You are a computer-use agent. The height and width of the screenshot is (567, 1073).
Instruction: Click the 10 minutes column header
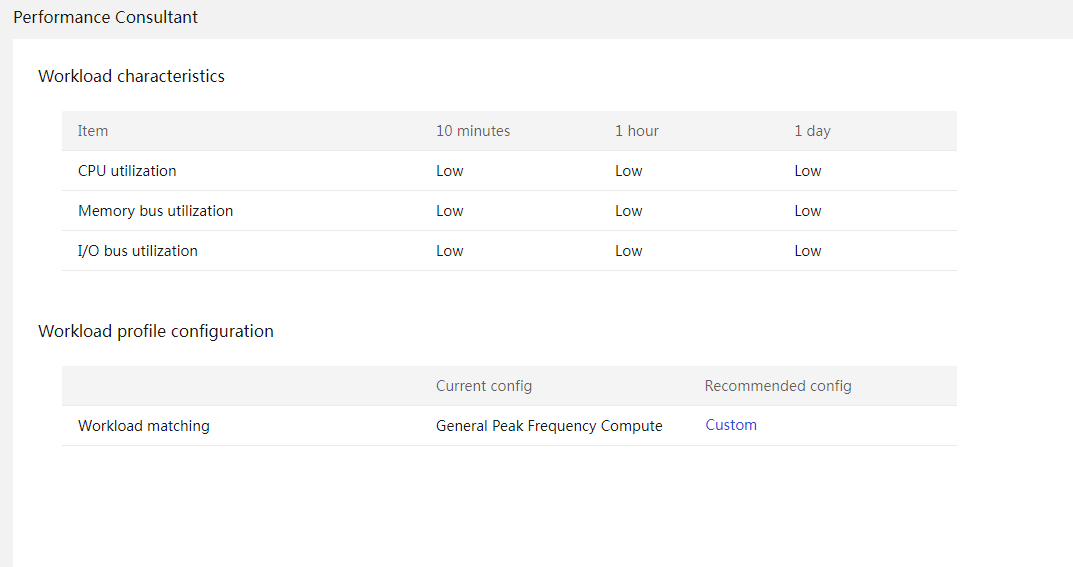click(x=473, y=131)
